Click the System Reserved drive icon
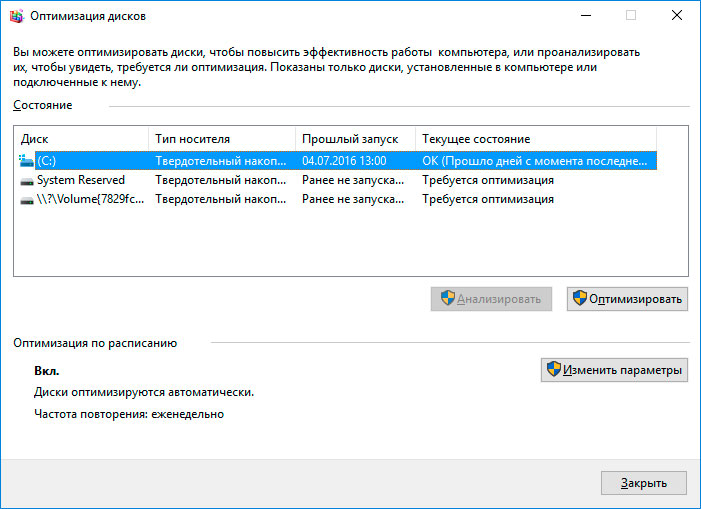Screen dimensions: 701x509 [27, 181]
